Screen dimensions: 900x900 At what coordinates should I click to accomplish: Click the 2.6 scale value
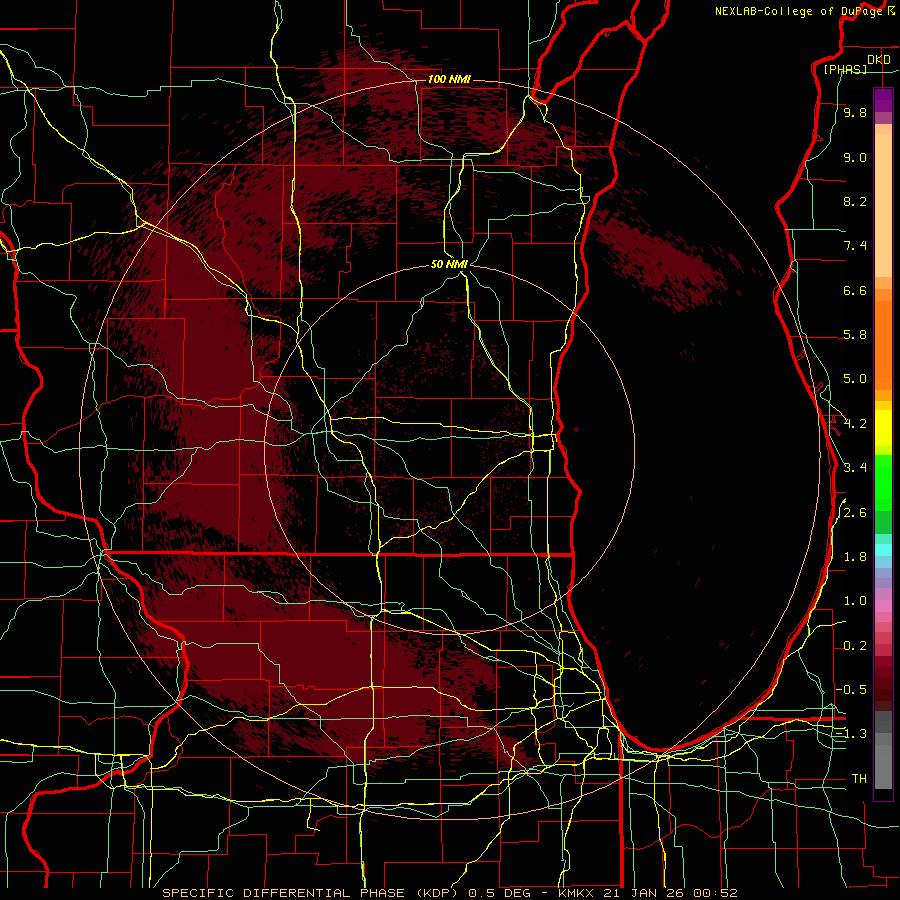coord(855,513)
